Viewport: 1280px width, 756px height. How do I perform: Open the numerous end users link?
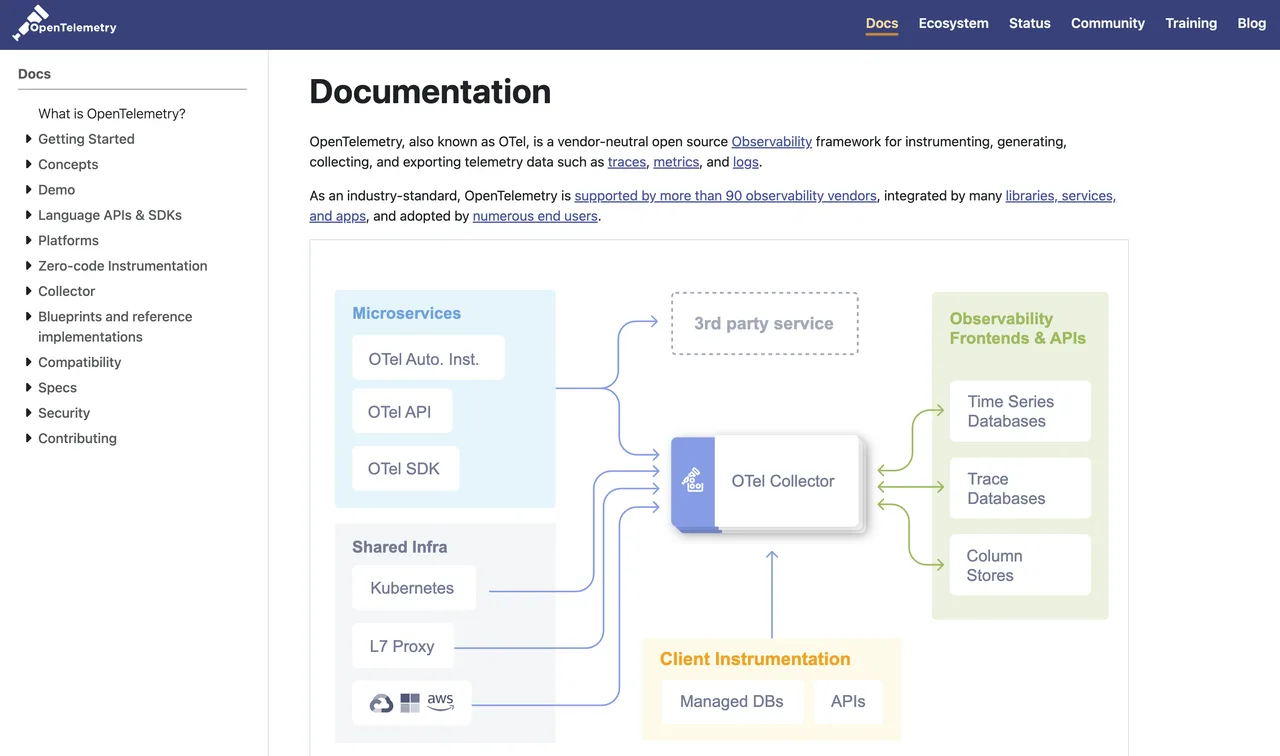(535, 216)
